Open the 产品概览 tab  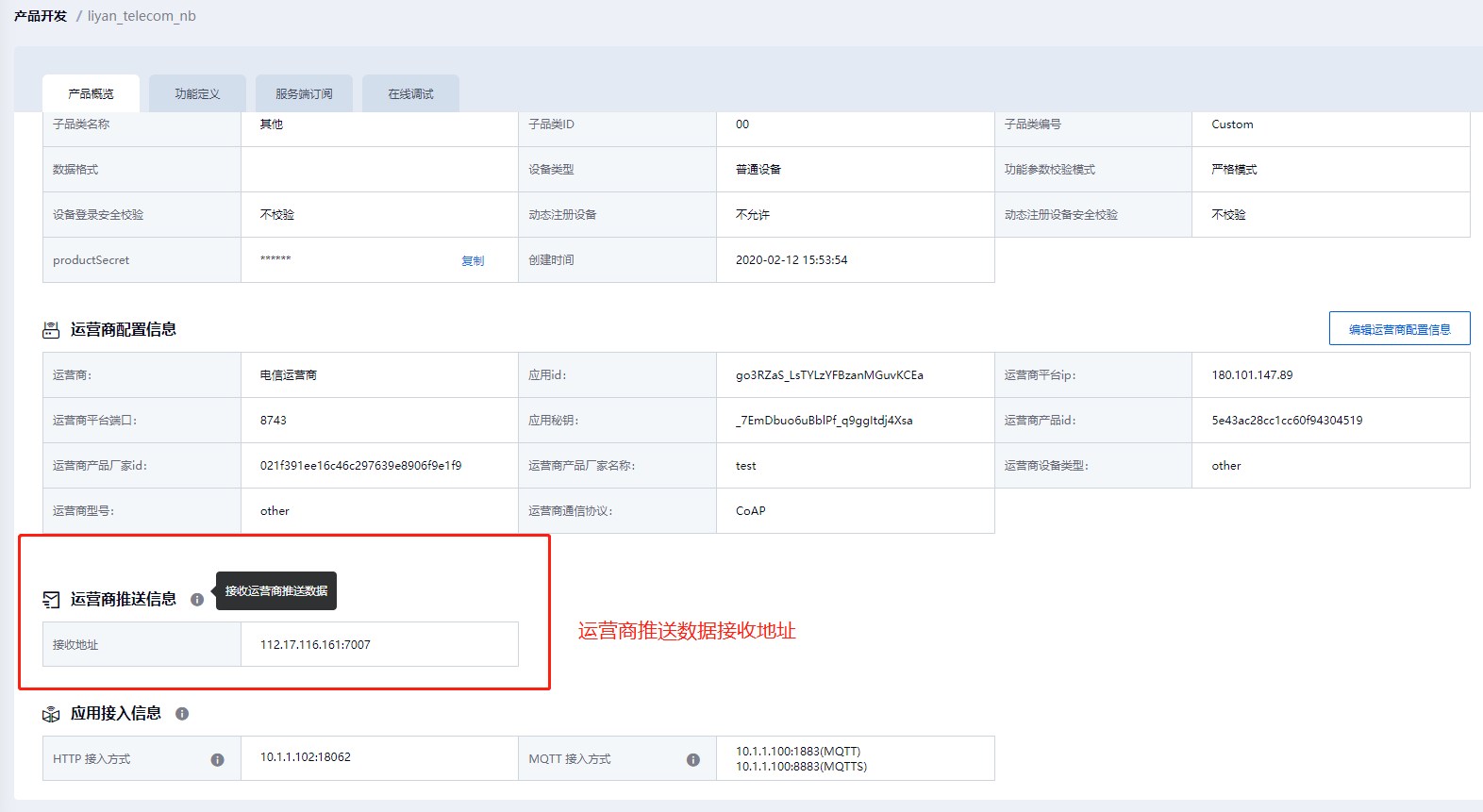click(x=91, y=94)
